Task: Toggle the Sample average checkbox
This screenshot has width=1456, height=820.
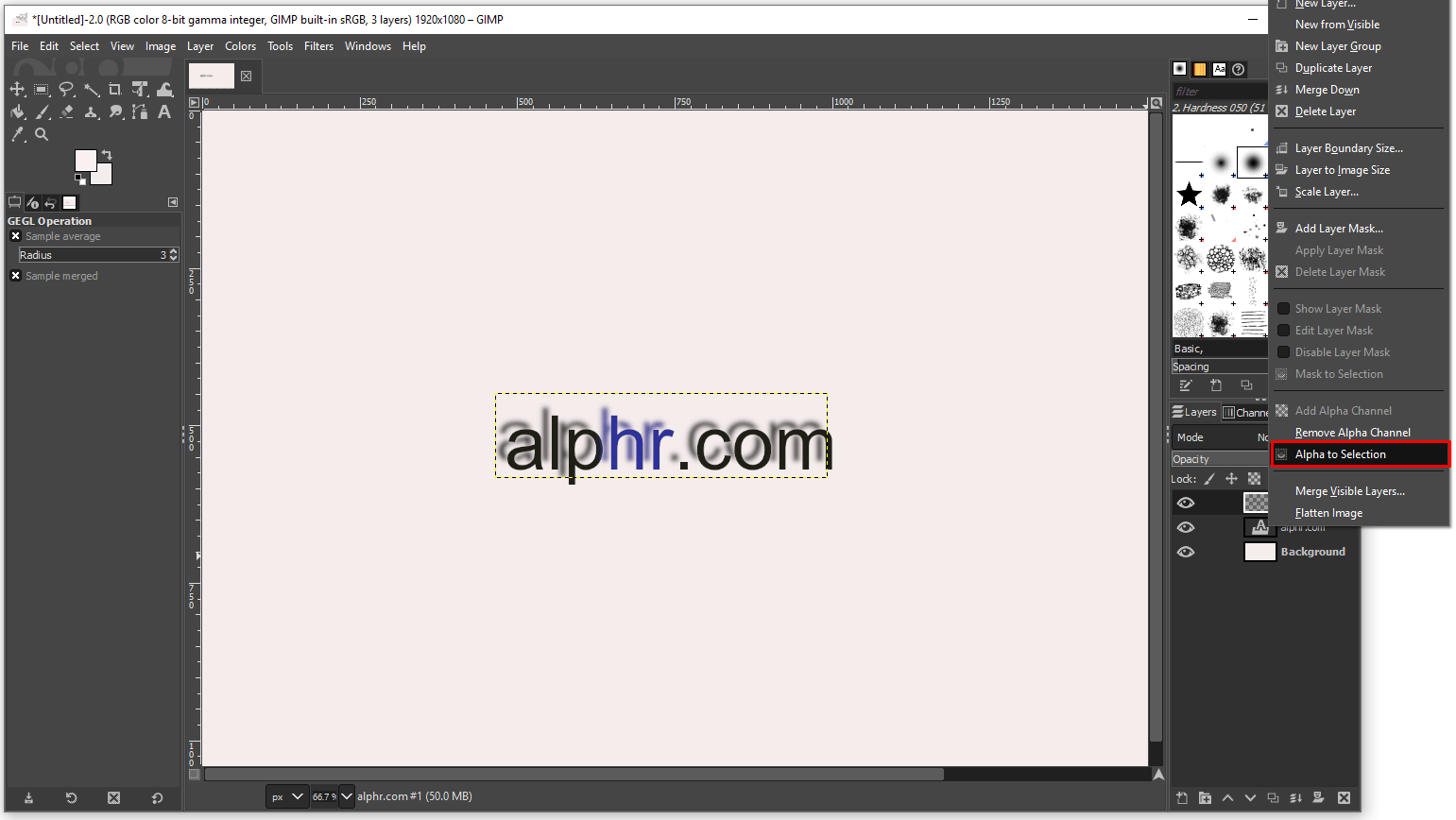Action: click(x=15, y=236)
